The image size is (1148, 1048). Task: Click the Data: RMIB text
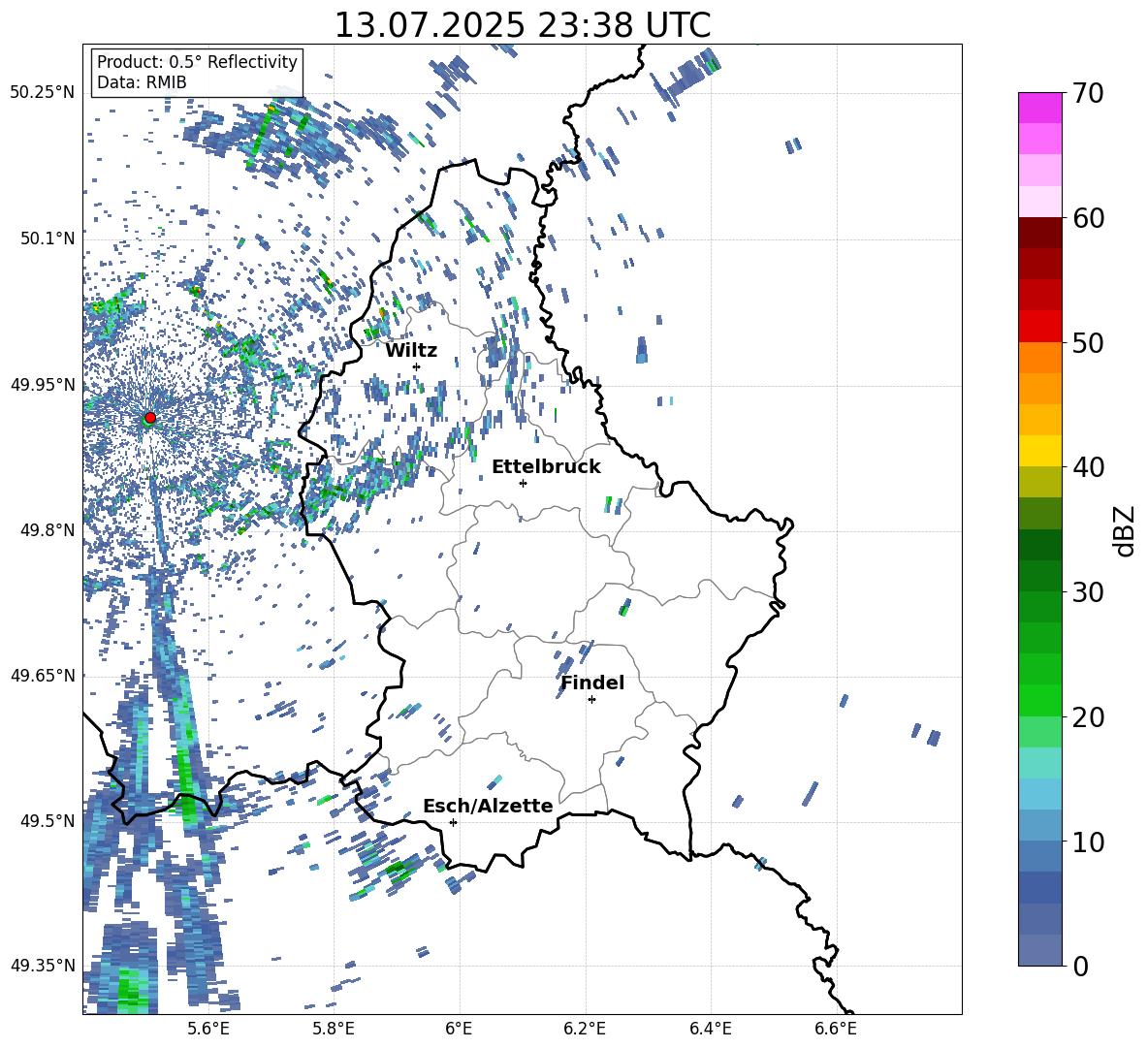click(x=142, y=82)
